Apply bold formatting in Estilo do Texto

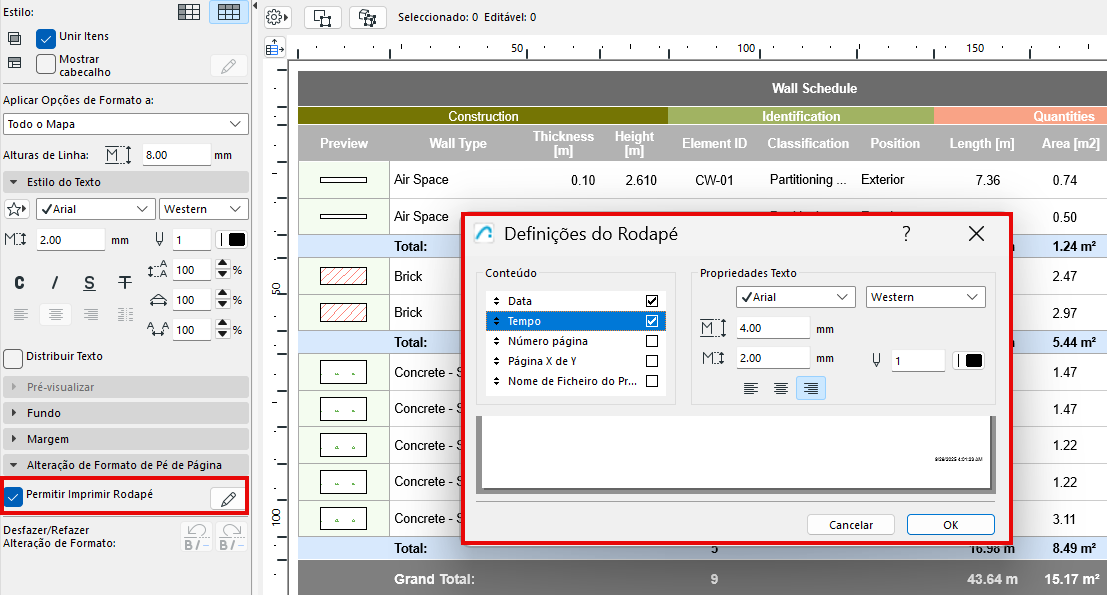19,282
